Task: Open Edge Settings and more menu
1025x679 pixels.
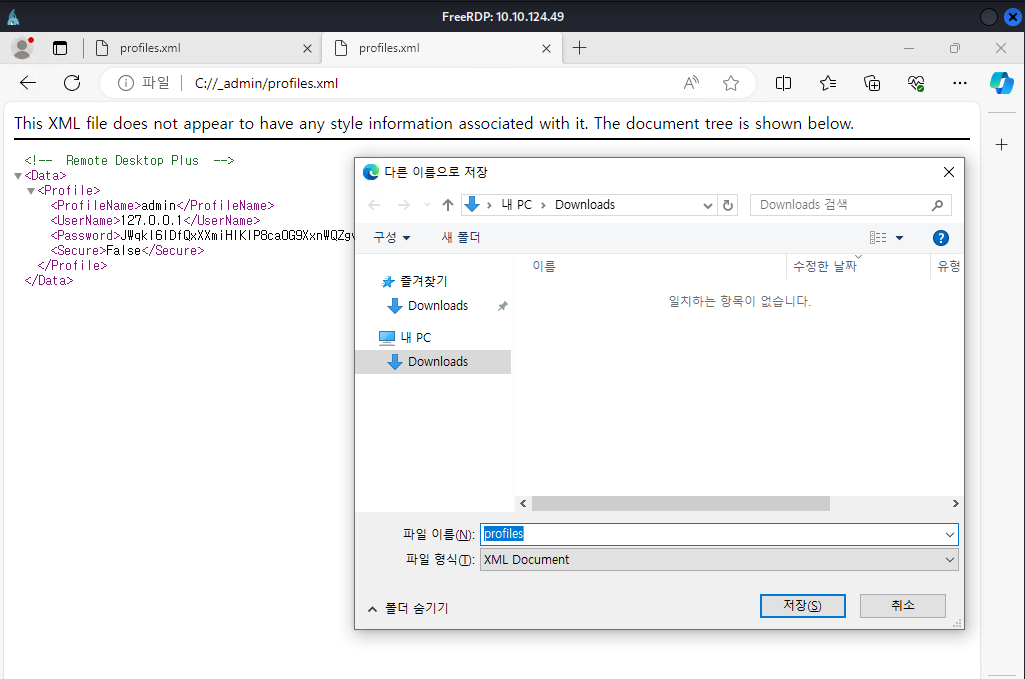Action: click(960, 83)
